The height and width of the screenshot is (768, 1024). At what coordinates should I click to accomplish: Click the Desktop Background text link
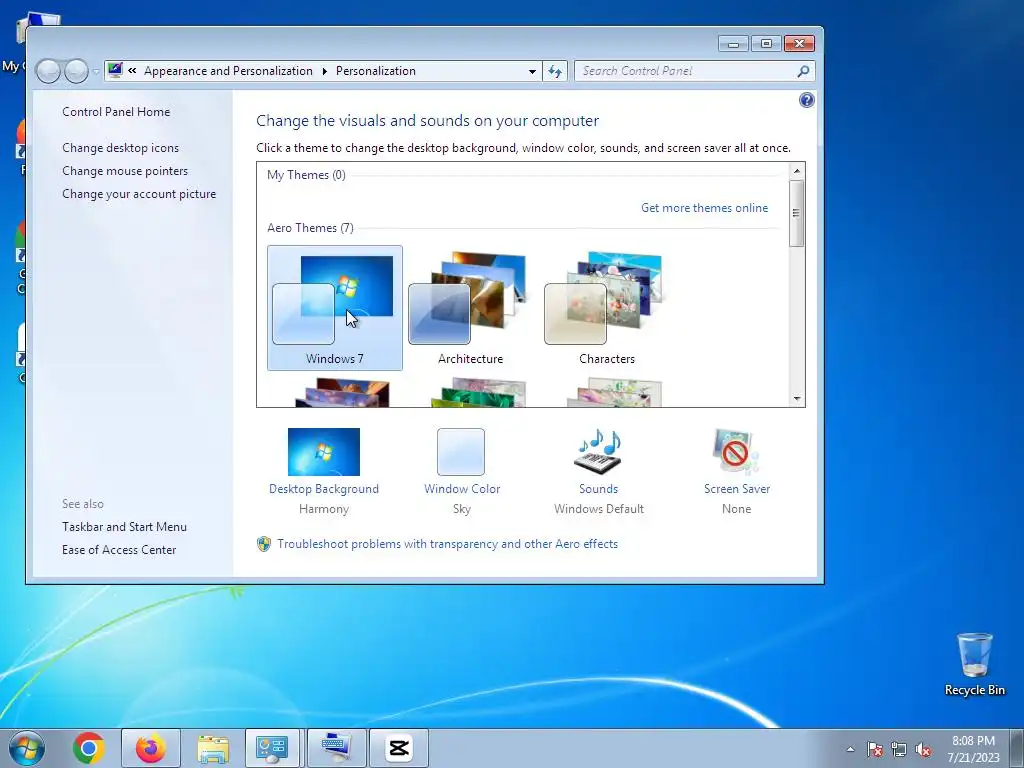click(324, 488)
